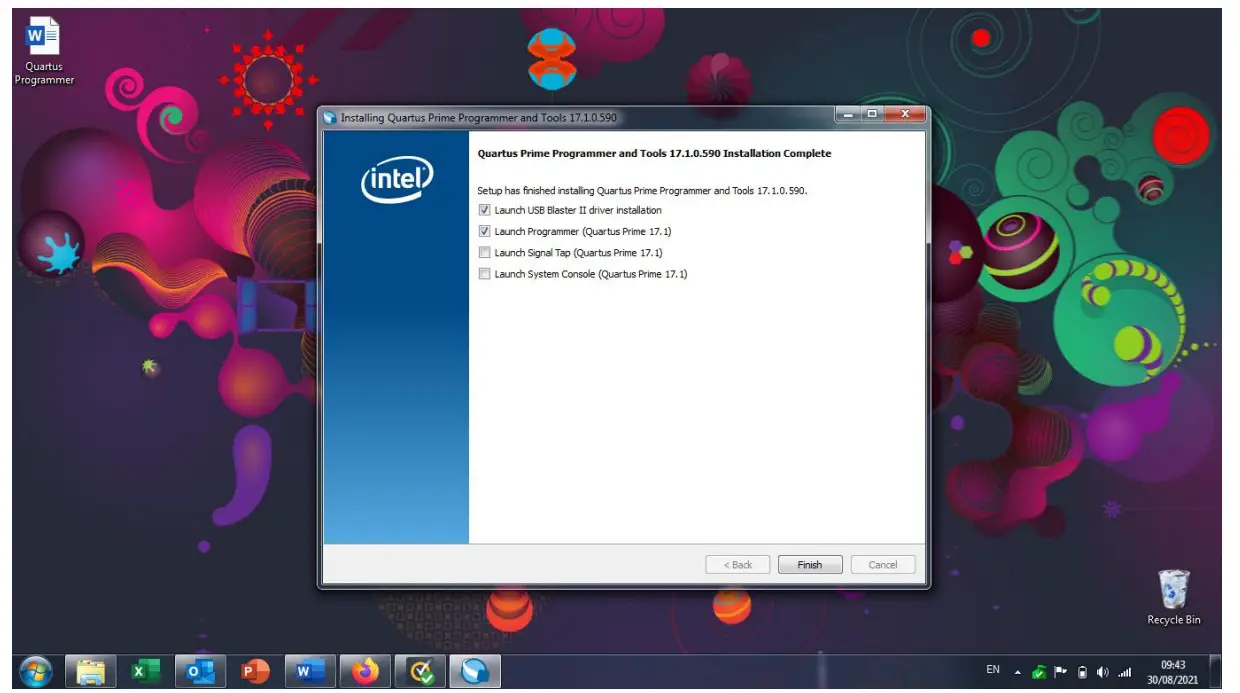The image size is (1240, 693).
Task: Click the Cancel button in installer
Action: click(x=883, y=565)
